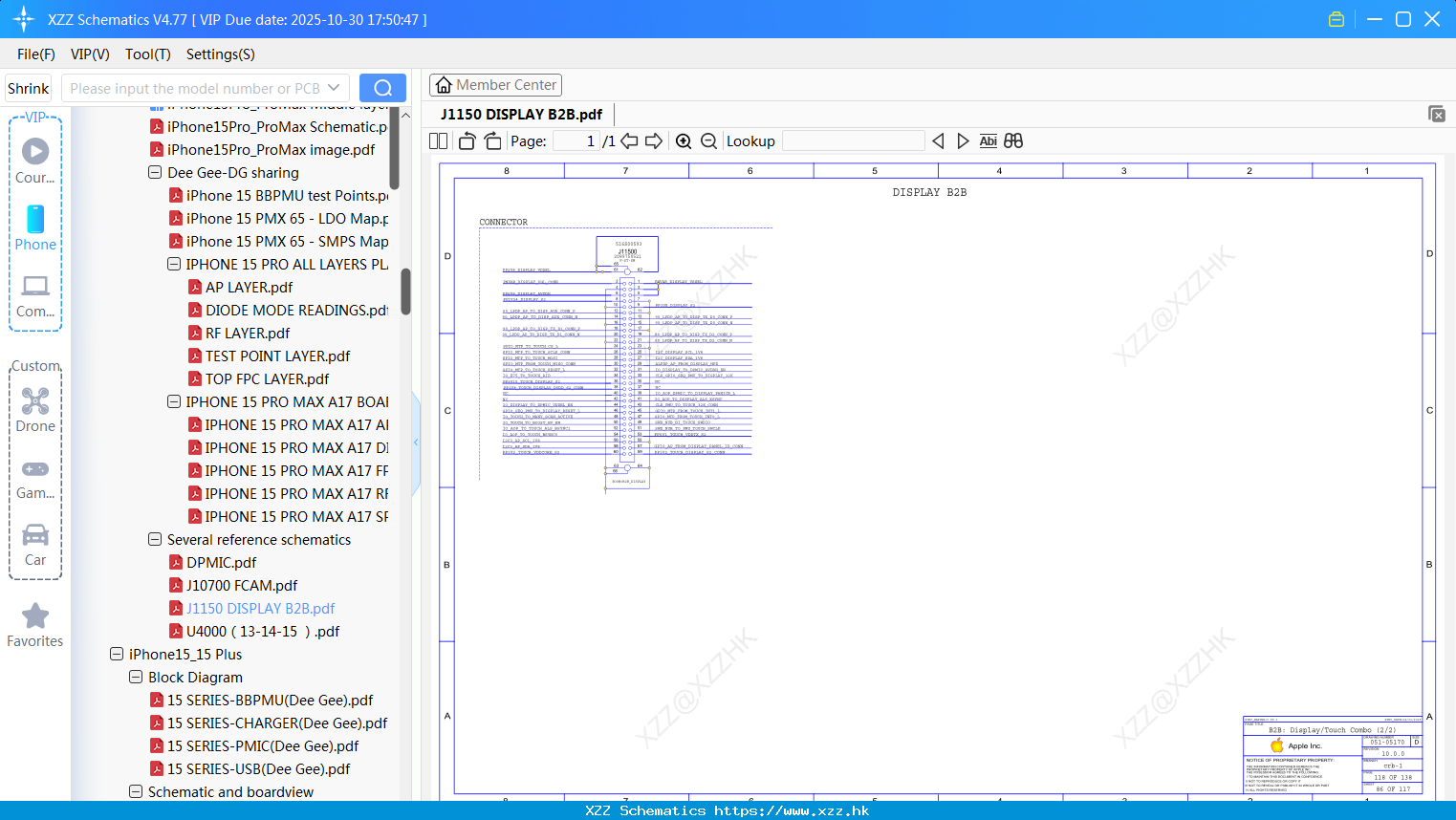The image size is (1456, 820).
Task: Open iPhone15Pro_ProMax image.pdf
Action: pos(271,150)
